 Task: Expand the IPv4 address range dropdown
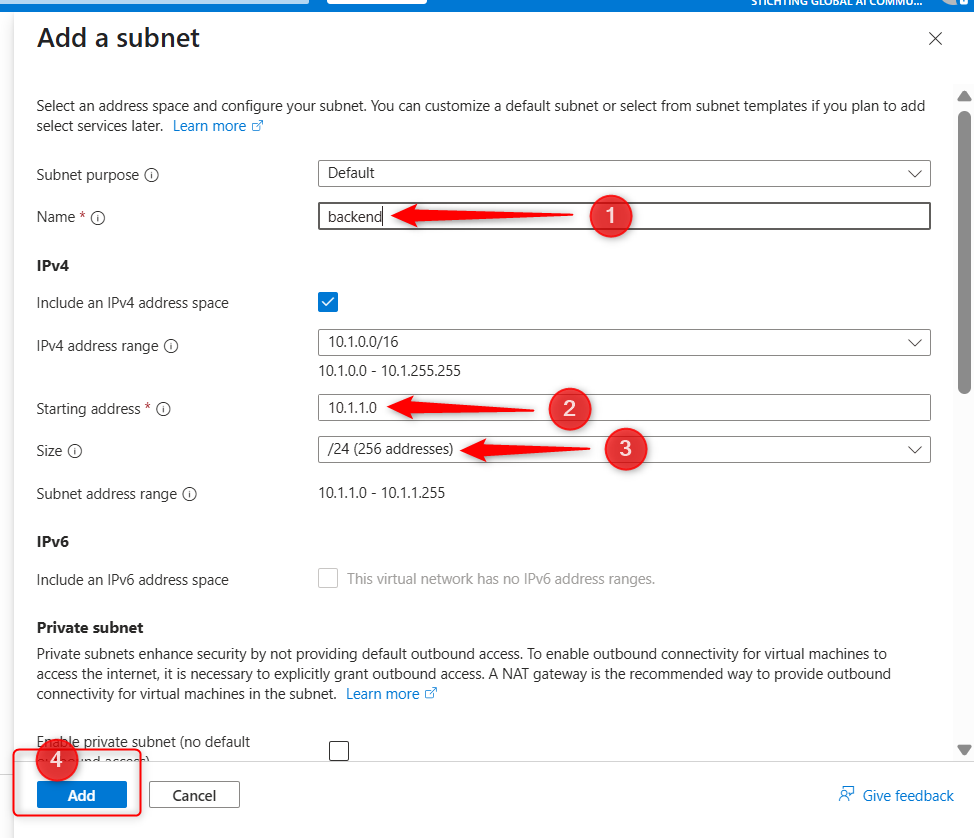[x=624, y=342]
